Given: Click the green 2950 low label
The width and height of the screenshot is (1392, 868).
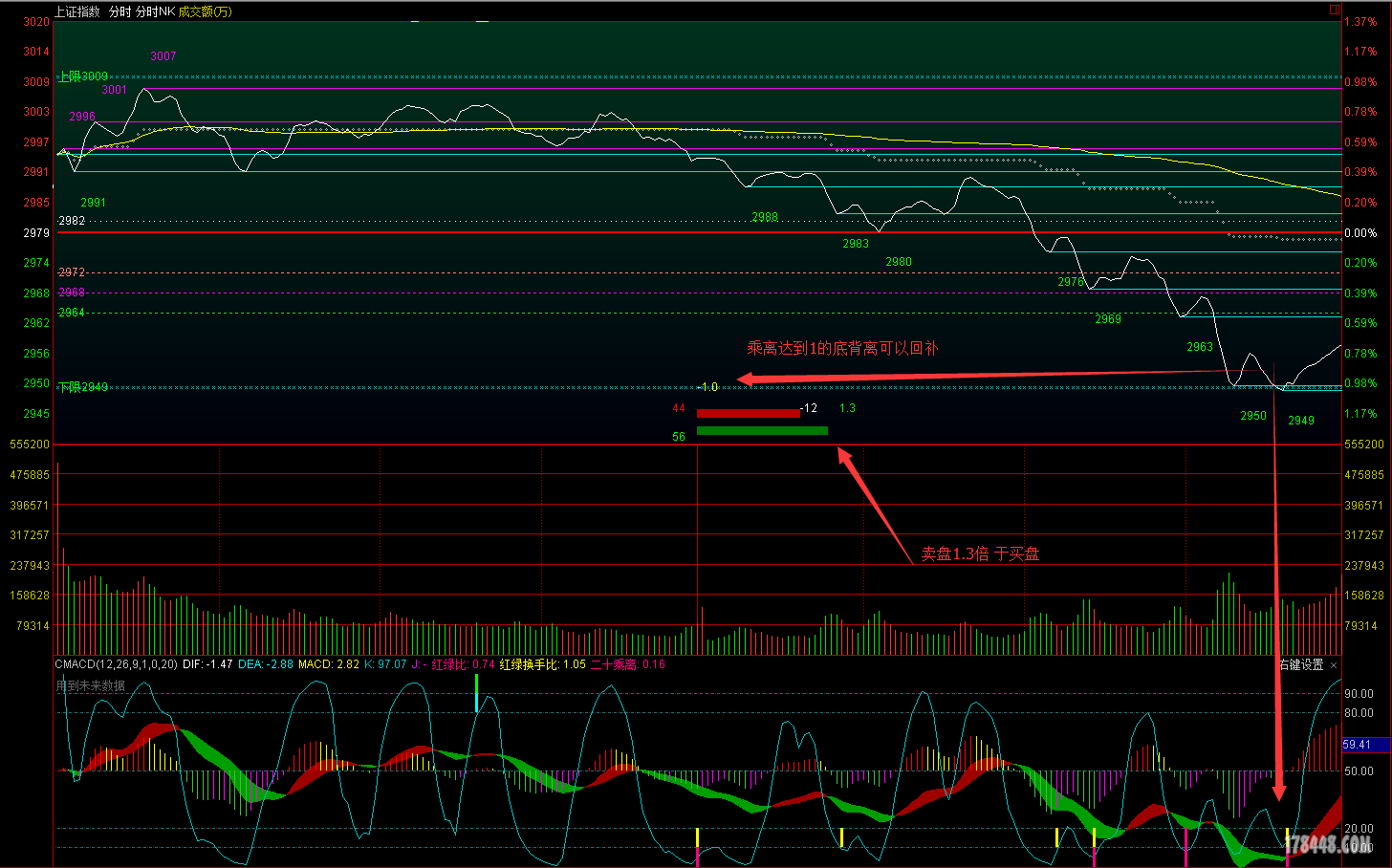Looking at the screenshot, I should pos(1253,416).
